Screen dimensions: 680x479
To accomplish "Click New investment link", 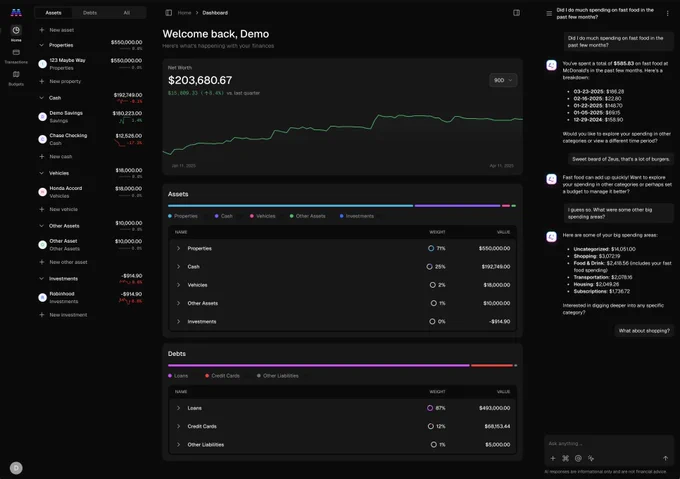I will coord(68,315).
